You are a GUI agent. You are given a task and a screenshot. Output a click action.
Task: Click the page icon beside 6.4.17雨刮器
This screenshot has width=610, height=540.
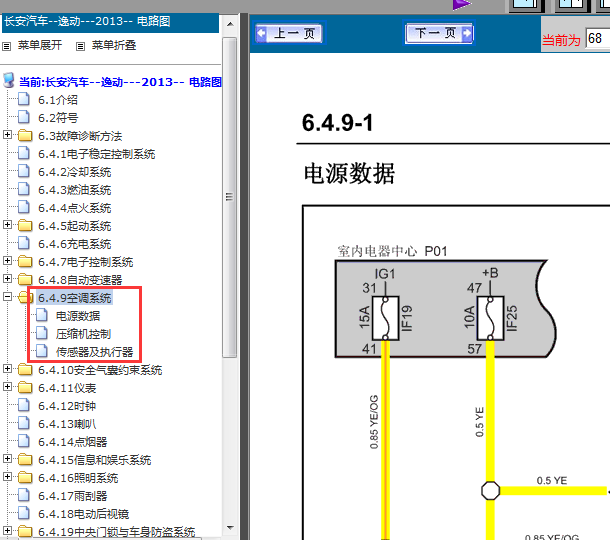pos(24,495)
